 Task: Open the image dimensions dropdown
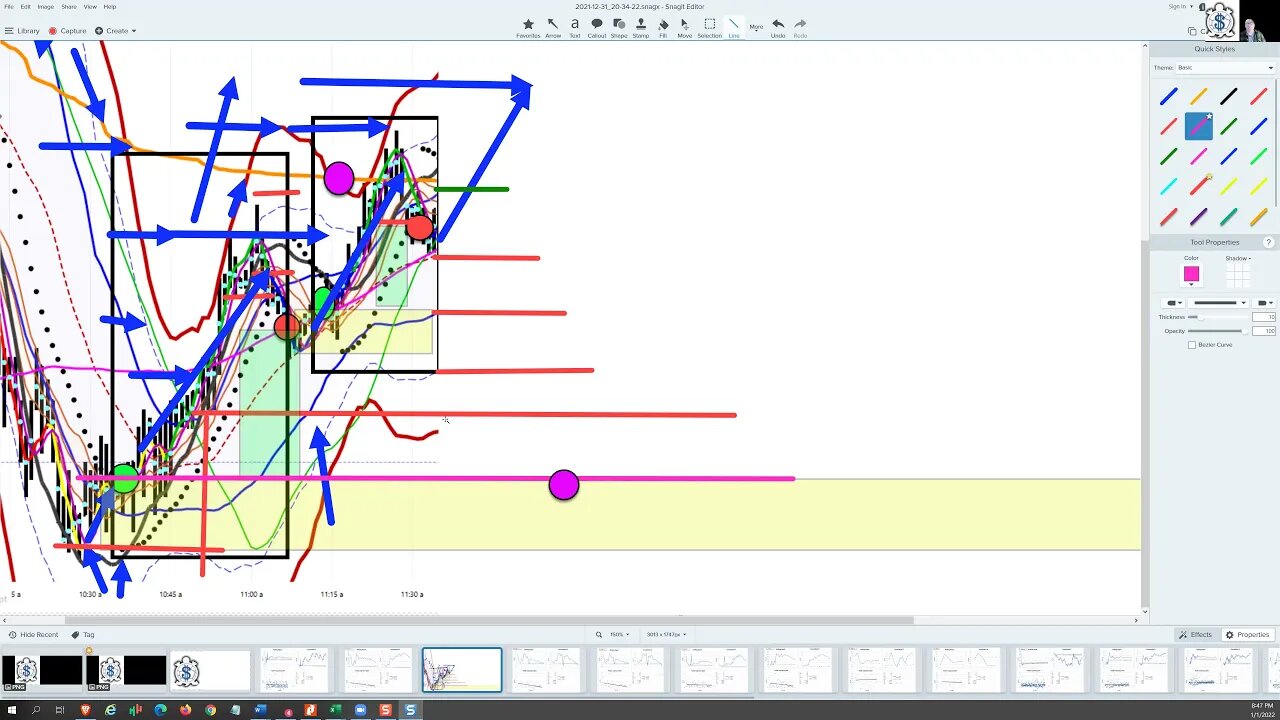[x=666, y=635]
